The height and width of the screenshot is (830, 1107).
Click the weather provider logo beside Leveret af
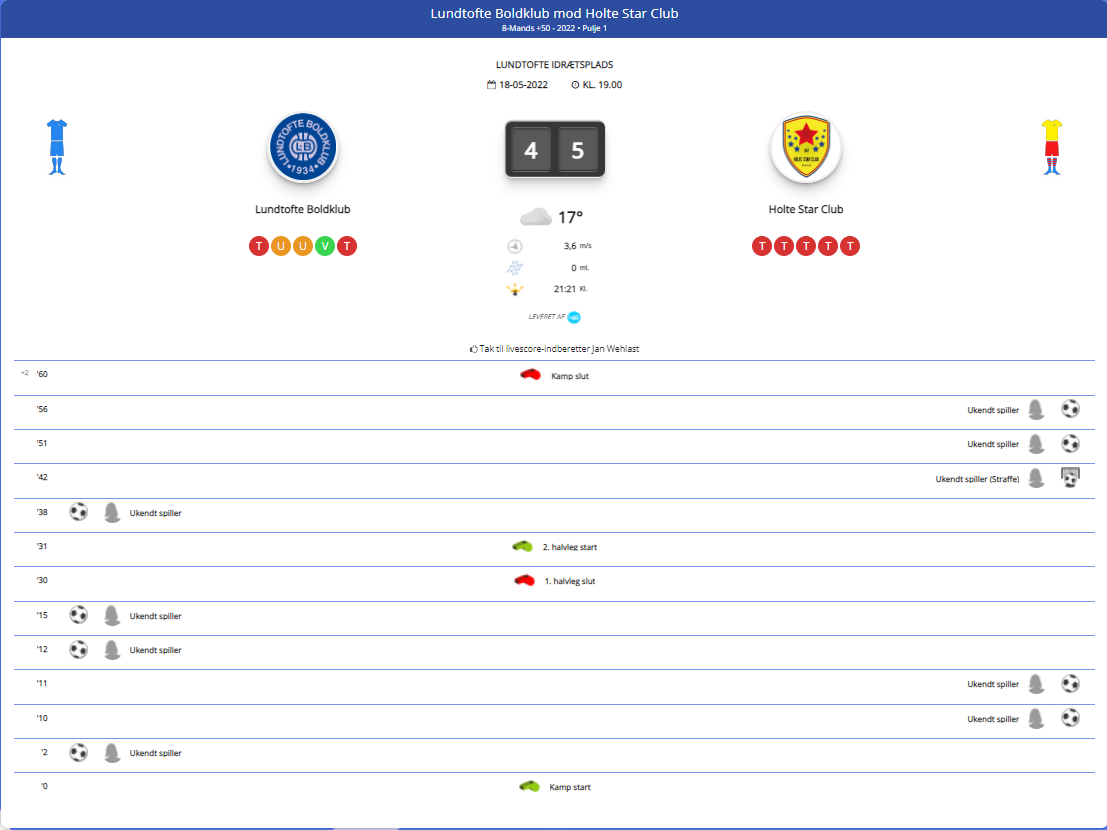click(x=574, y=317)
